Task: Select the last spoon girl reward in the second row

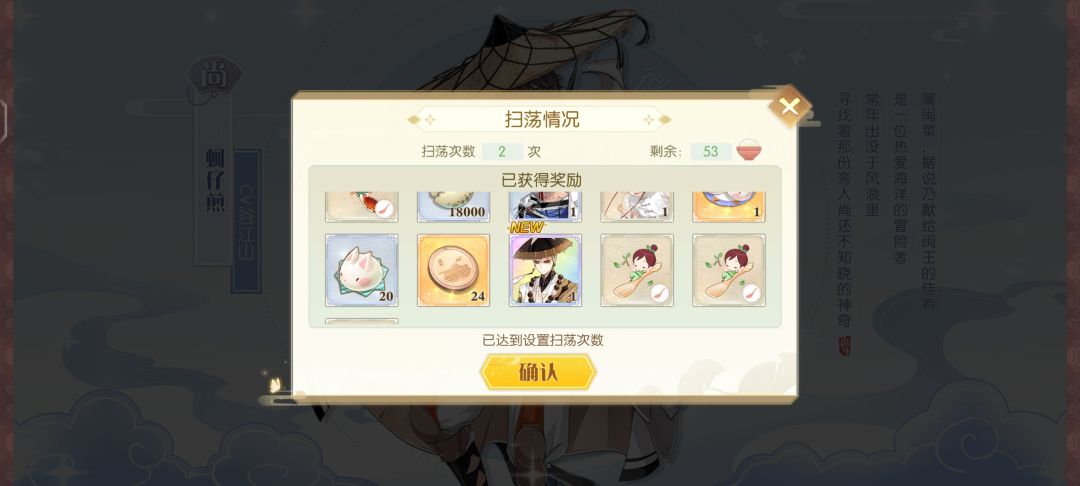Action: [729, 270]
